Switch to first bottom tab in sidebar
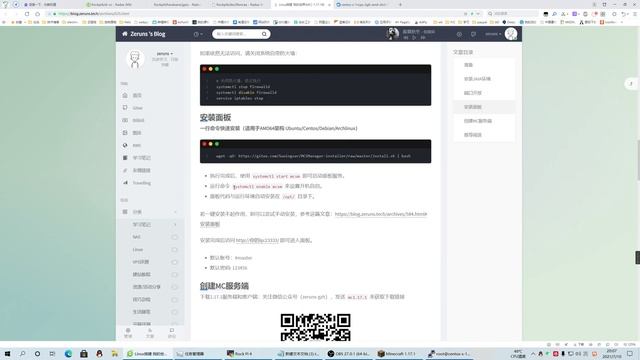640x360 pixels. 128,333
